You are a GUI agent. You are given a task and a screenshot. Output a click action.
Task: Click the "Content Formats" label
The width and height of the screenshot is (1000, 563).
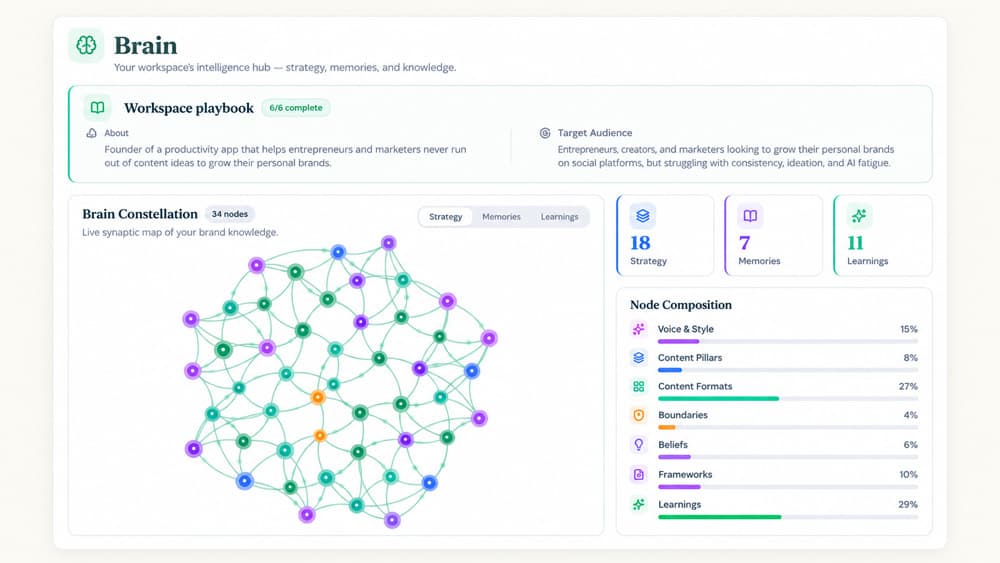click(x=695, y=386)
